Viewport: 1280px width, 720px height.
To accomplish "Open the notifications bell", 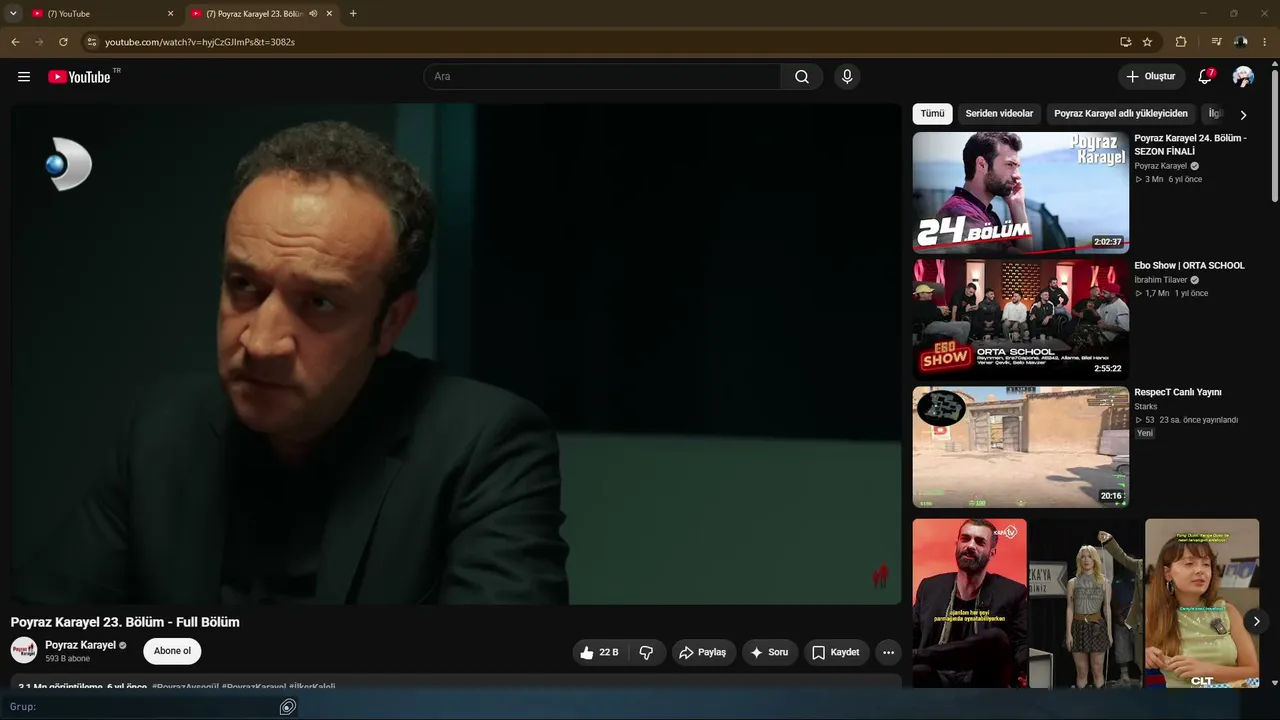I will pyautogui.click(x=1205, y=77).
